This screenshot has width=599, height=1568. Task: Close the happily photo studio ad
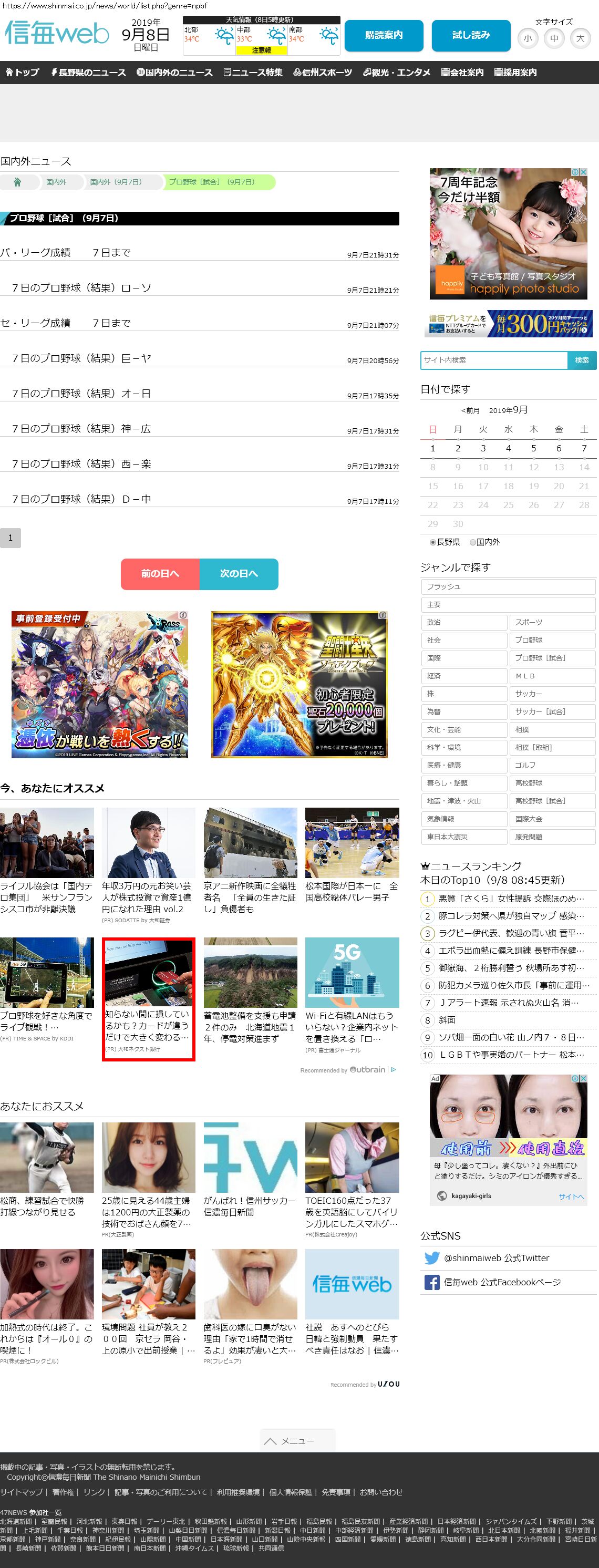[x=583, y=173]
